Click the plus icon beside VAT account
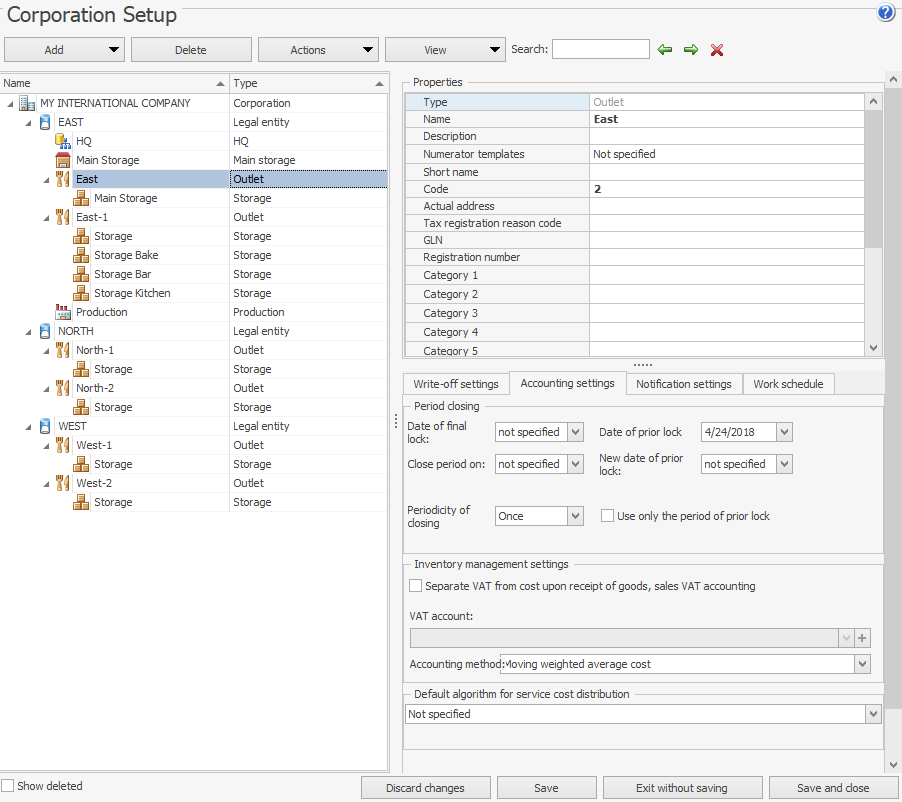 pos(863,638)
